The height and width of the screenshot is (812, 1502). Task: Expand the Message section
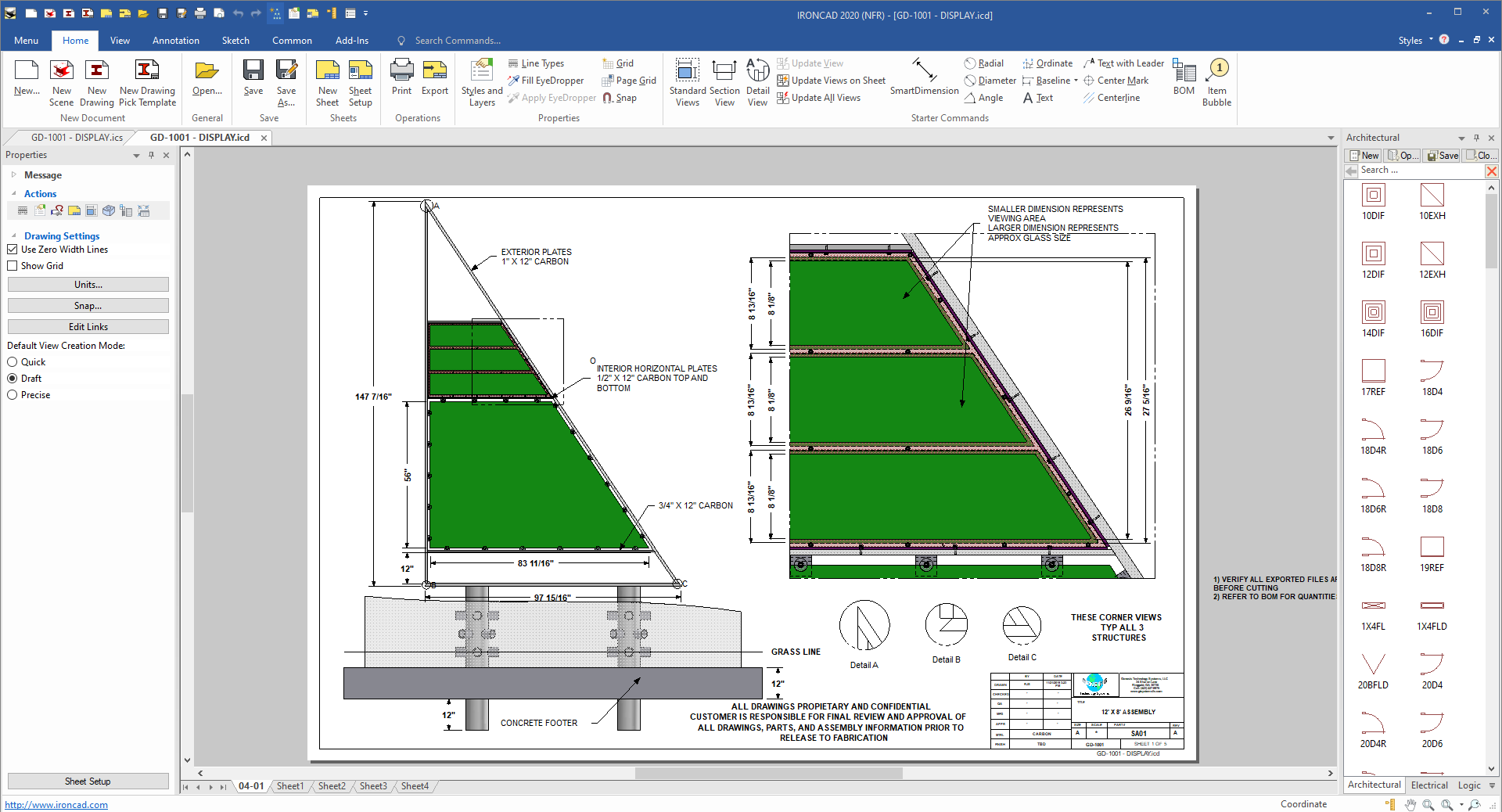pyautogui.click(x=13, y=175)
